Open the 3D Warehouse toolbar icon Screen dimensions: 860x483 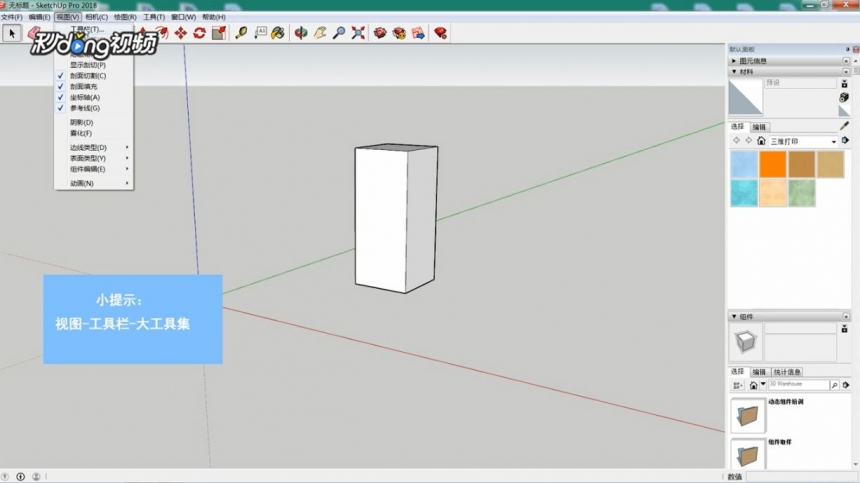coord(380,33)
